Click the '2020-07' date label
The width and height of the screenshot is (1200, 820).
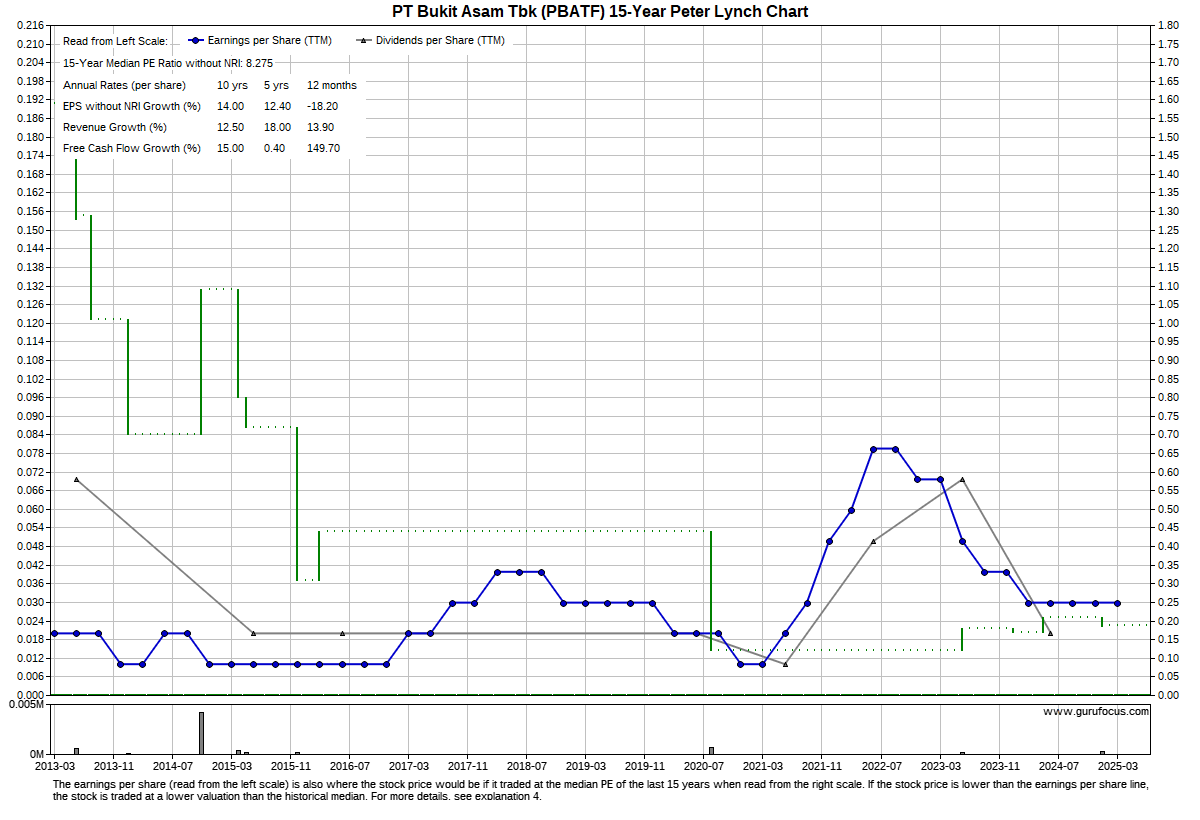pos(703,765)
